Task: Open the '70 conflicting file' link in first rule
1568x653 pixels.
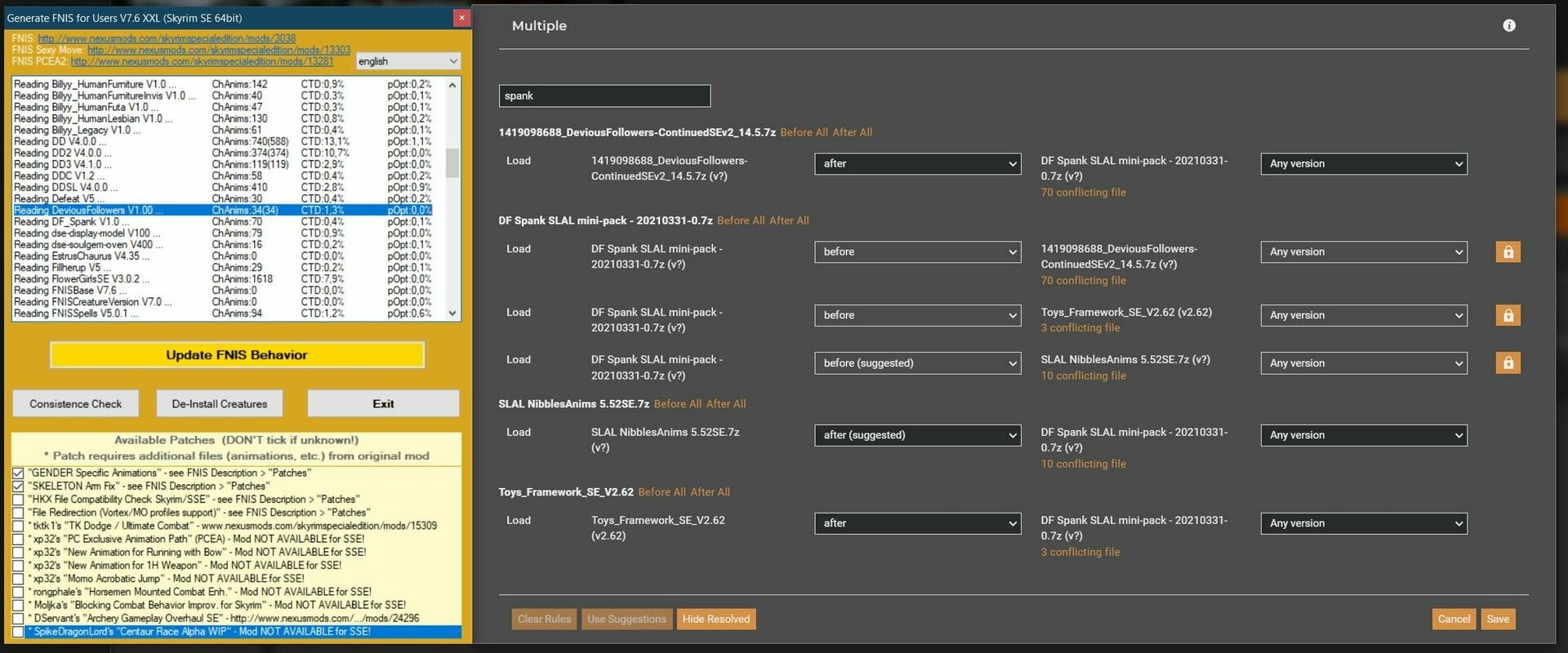Action: click(1083, 193)
